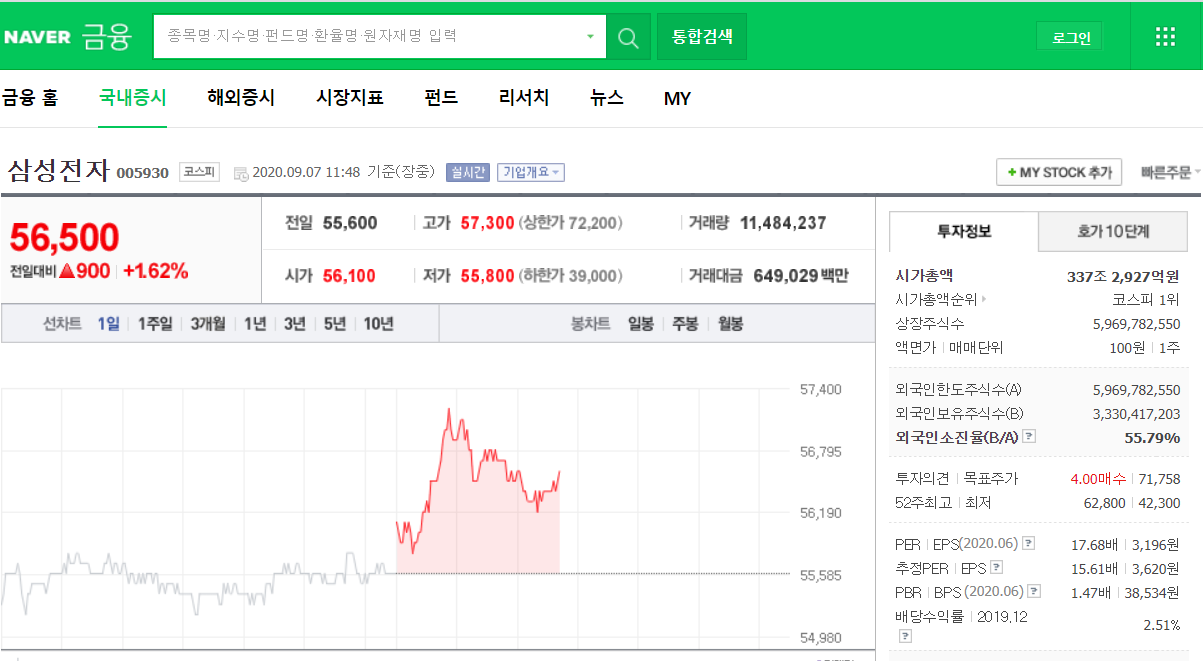The width and height of the screenshot is (1203, 661).
Task: Click help icon under 배당수익률
Action: 904,635
